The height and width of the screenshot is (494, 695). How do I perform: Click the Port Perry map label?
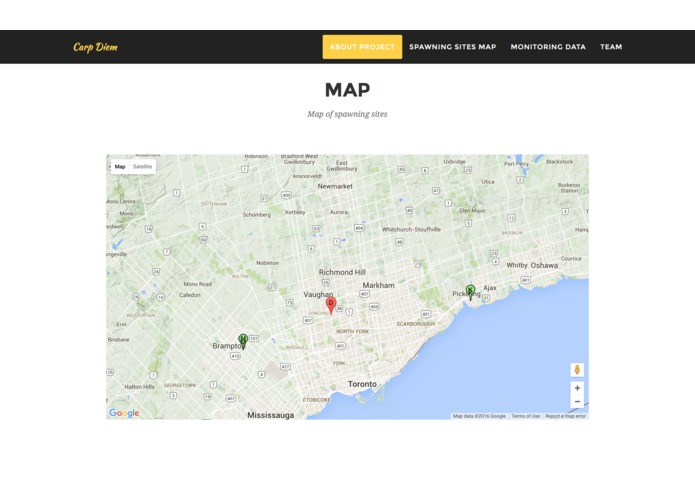[516, 163]
